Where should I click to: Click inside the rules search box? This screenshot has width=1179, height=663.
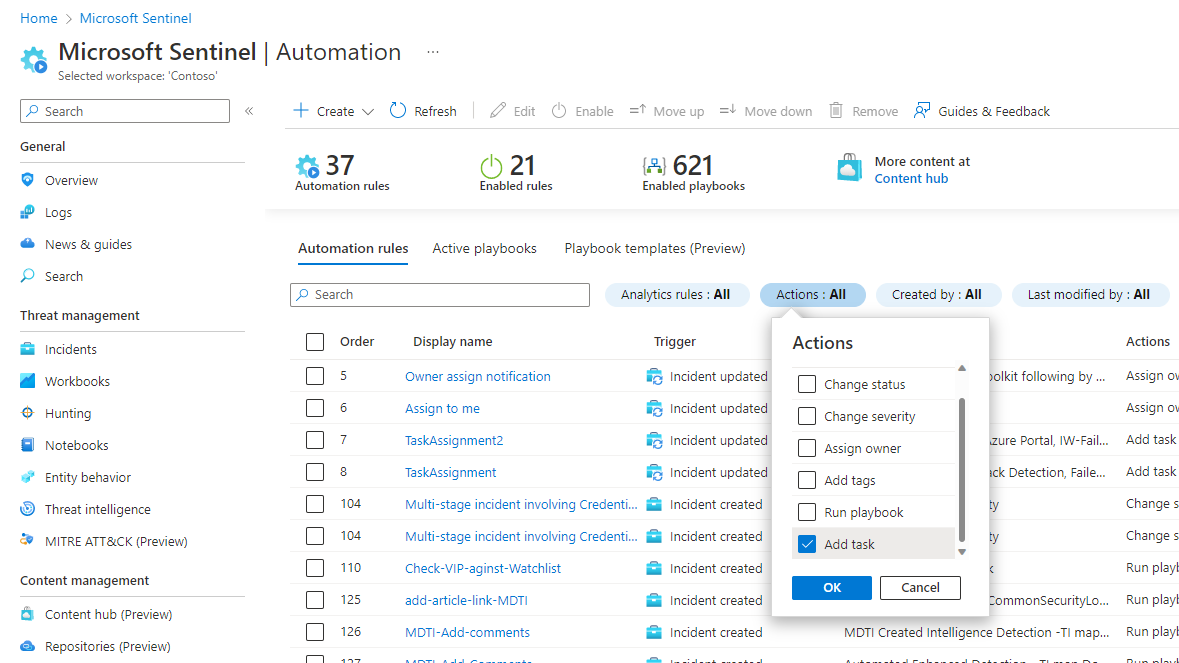coord(440,294)
